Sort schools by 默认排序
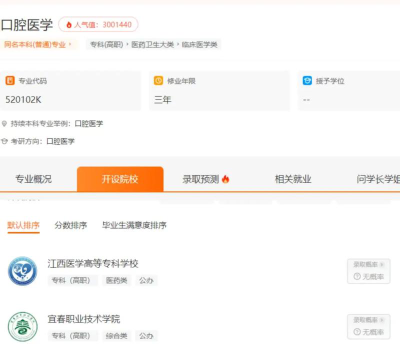The image size is (400, 360). (23, 225)
